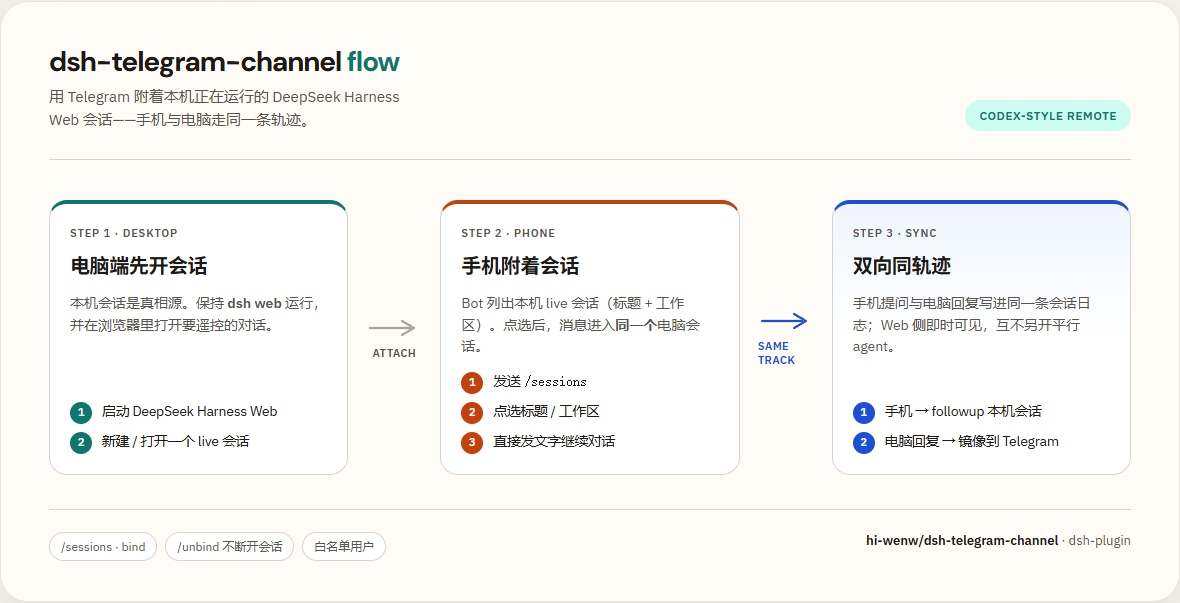Click the green 2 badge beside 新建 / 打开
1180x603 pixels.
[x=81, y=441]
